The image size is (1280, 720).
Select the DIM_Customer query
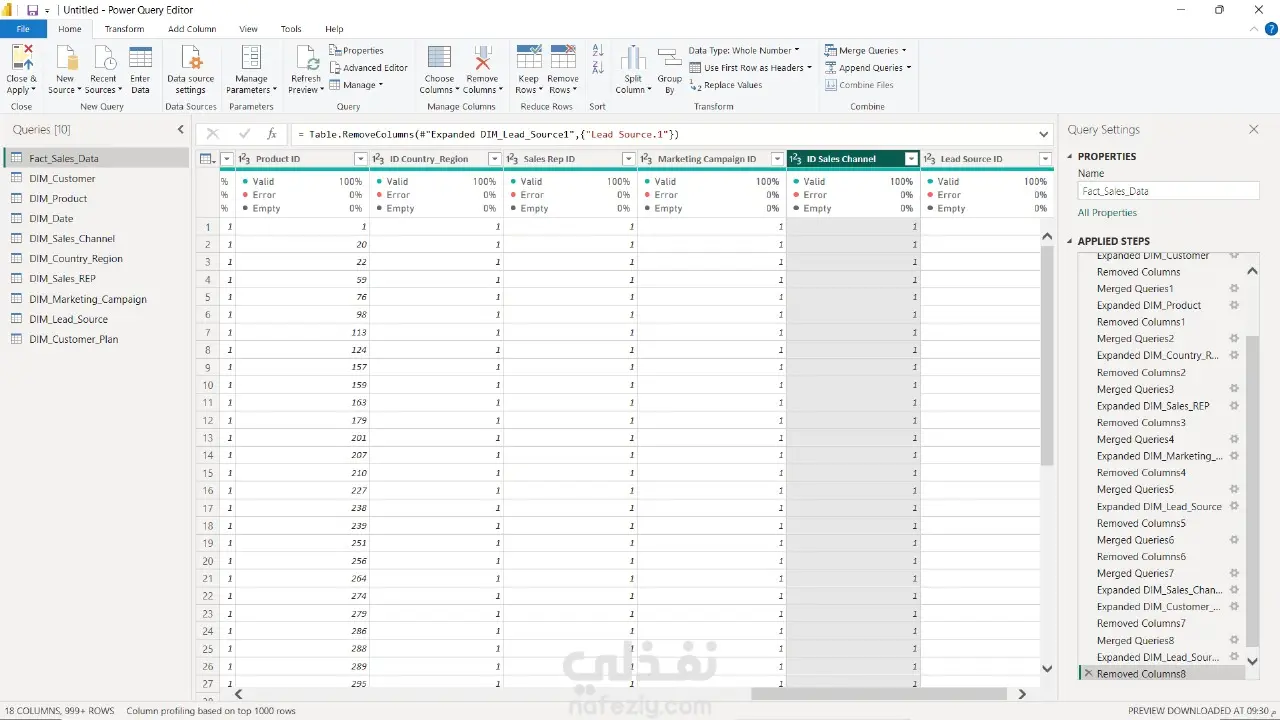[x=96, y=179]
